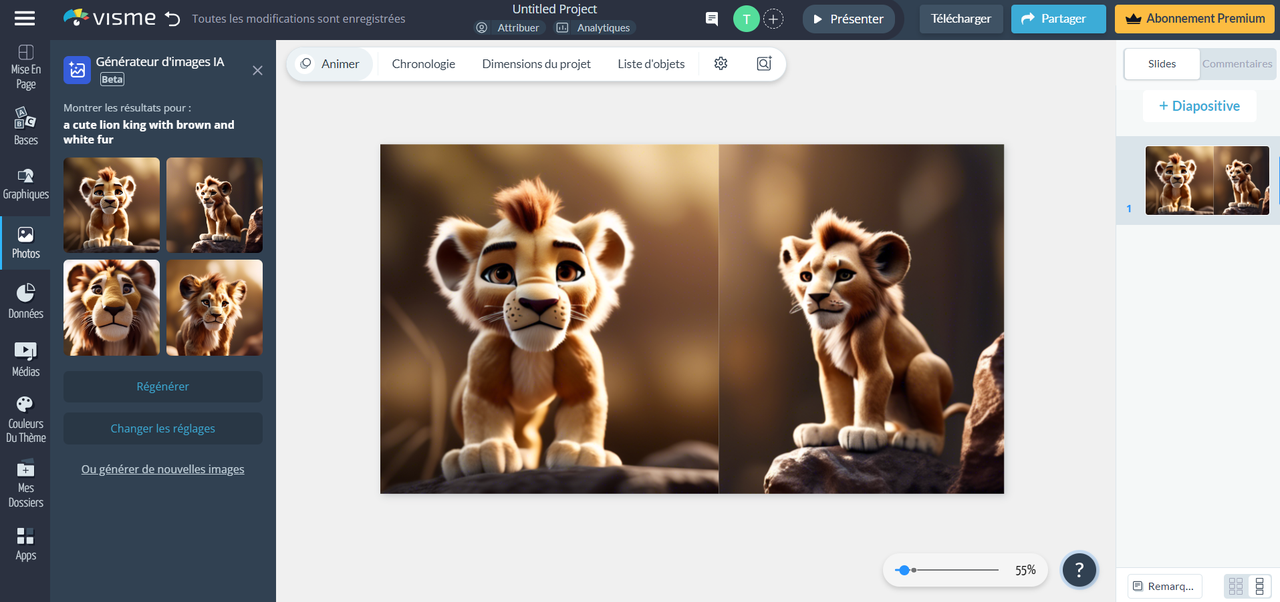Click the Régénérer button

(163, 387)
